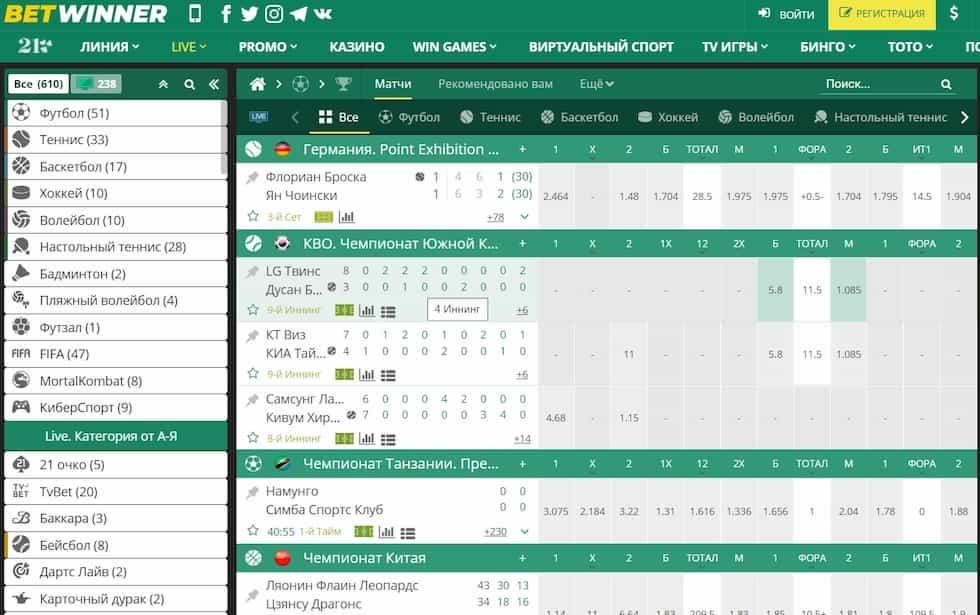This screenshot has height=615, width=980.
Task: Open the Facebook social icon
Action: coord(226,13)
